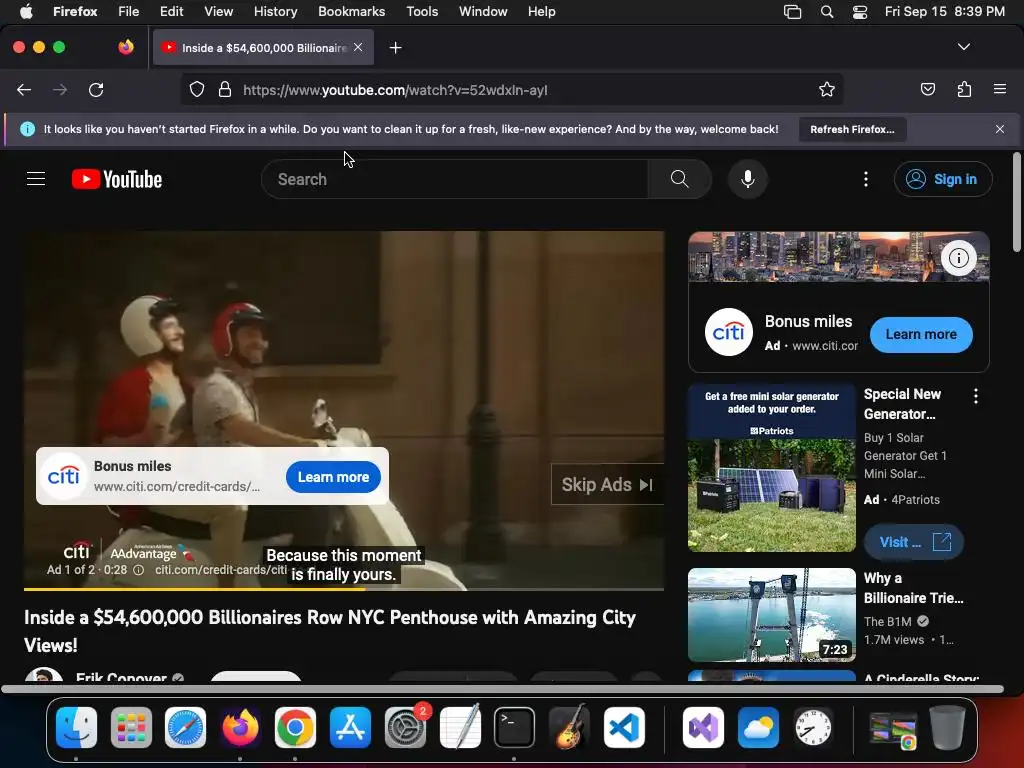Open Finder from the Dock

[76, 727]
